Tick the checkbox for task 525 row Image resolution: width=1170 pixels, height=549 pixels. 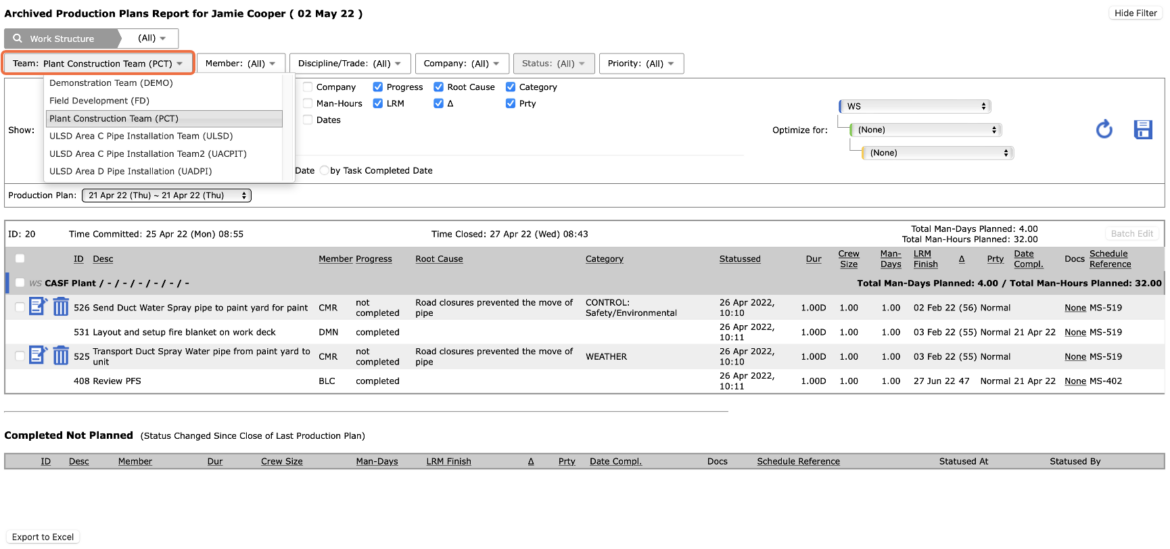click(x=19, y=357)
